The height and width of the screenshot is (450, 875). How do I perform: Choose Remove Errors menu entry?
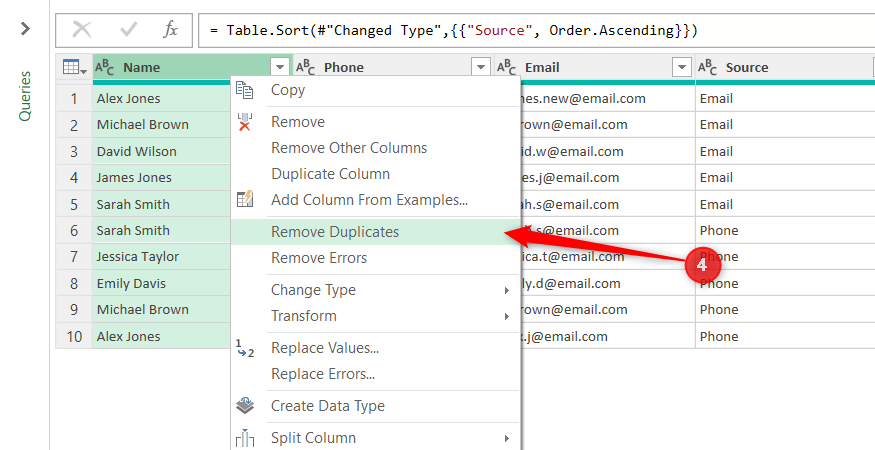pos(376,258)
